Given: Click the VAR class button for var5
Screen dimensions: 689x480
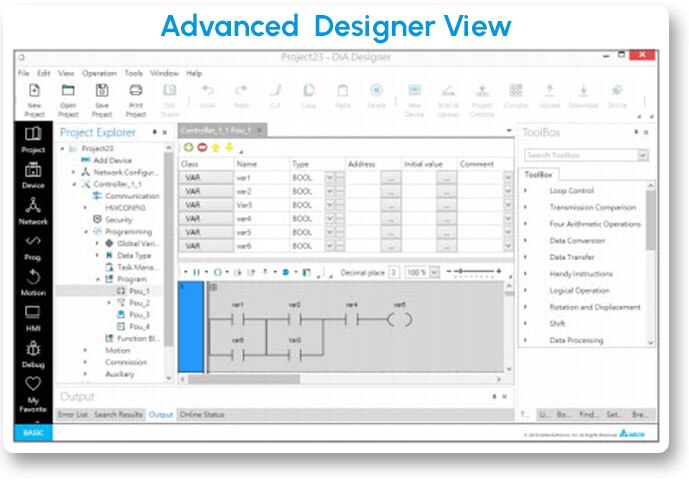Looking at the screenshot, I should tap(206, 232).
